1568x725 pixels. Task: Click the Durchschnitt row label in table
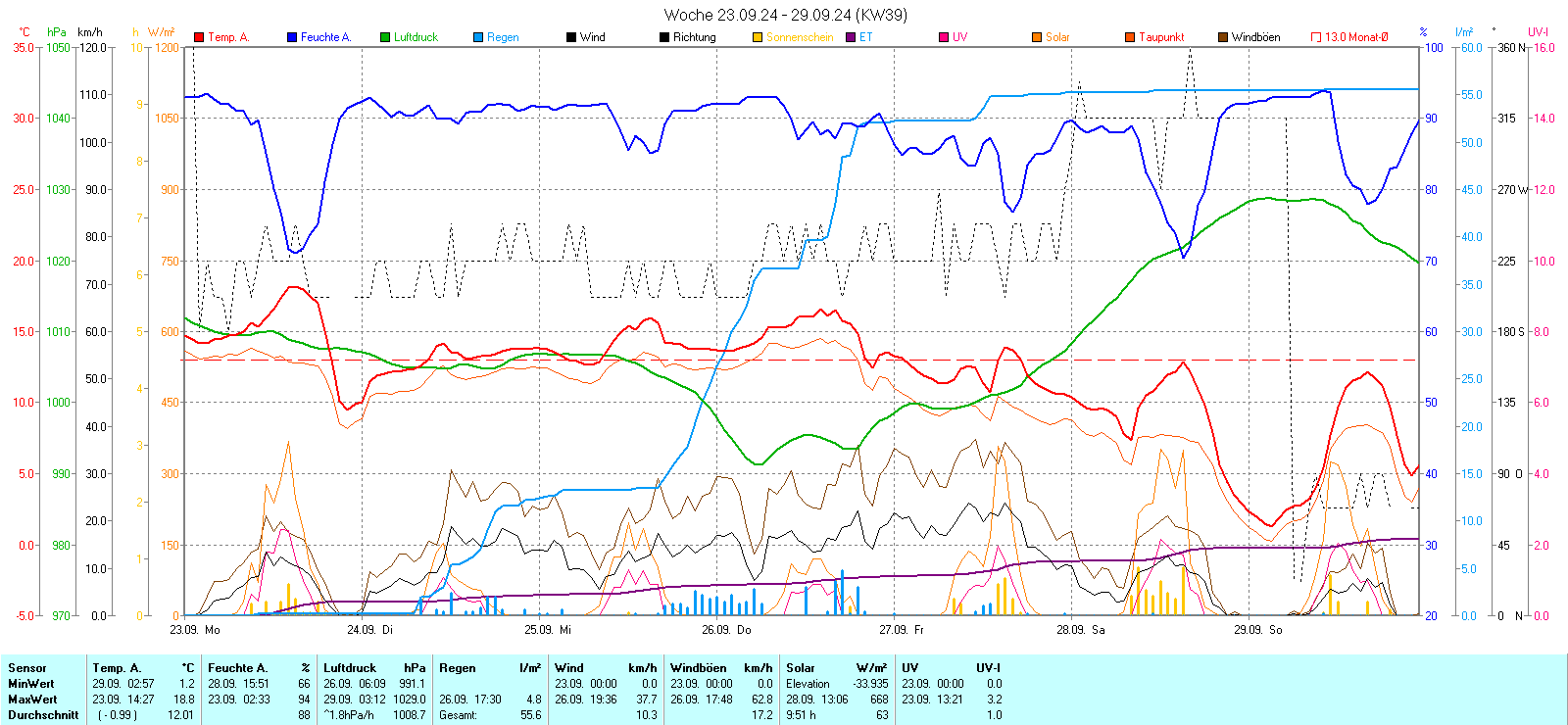43,715
